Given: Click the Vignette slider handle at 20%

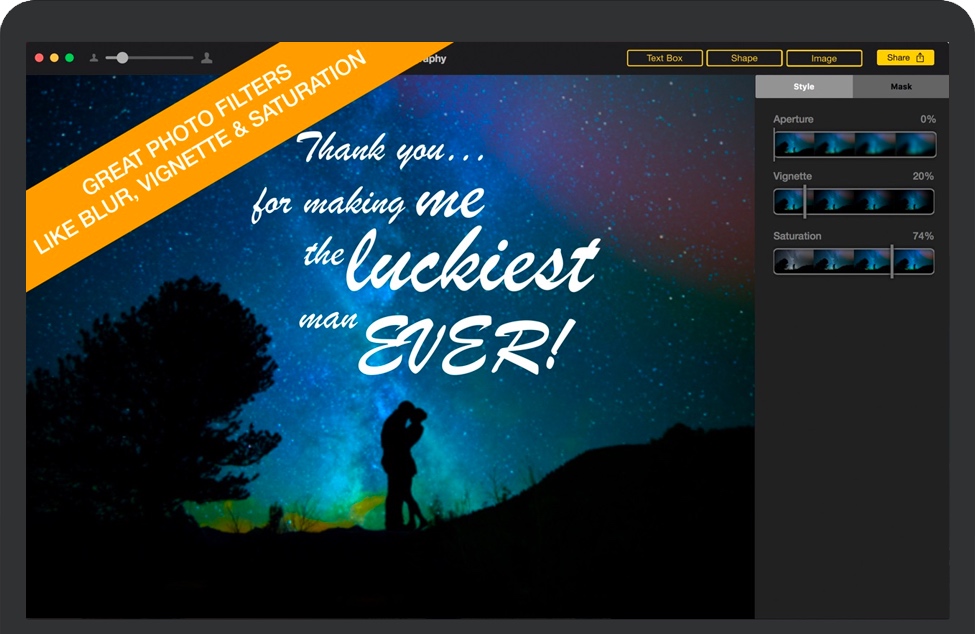Looking at the screenshot, I should (803, 202).
